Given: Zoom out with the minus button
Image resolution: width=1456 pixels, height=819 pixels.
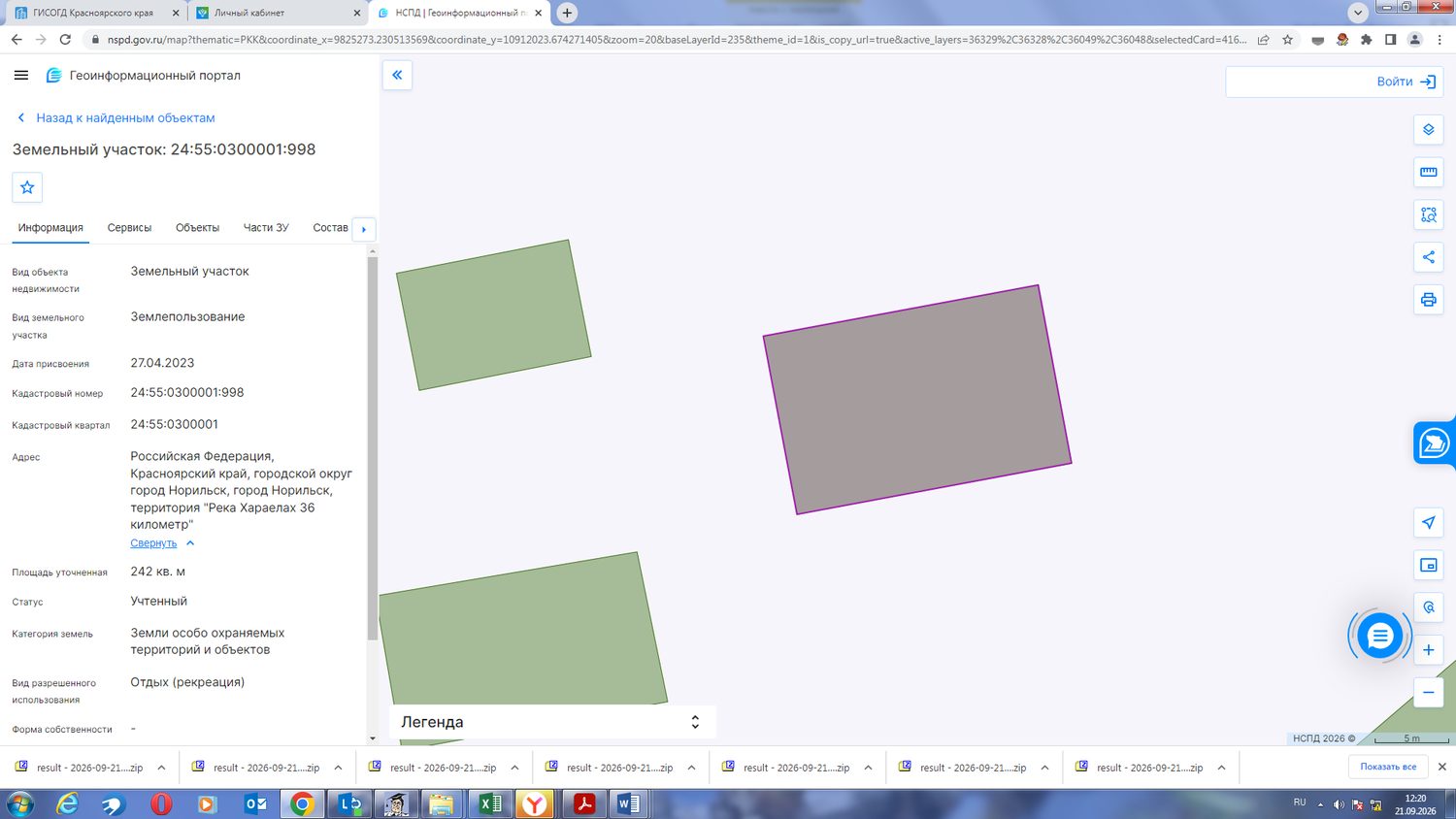Looking at the screenshot, I should point(1429,693).
